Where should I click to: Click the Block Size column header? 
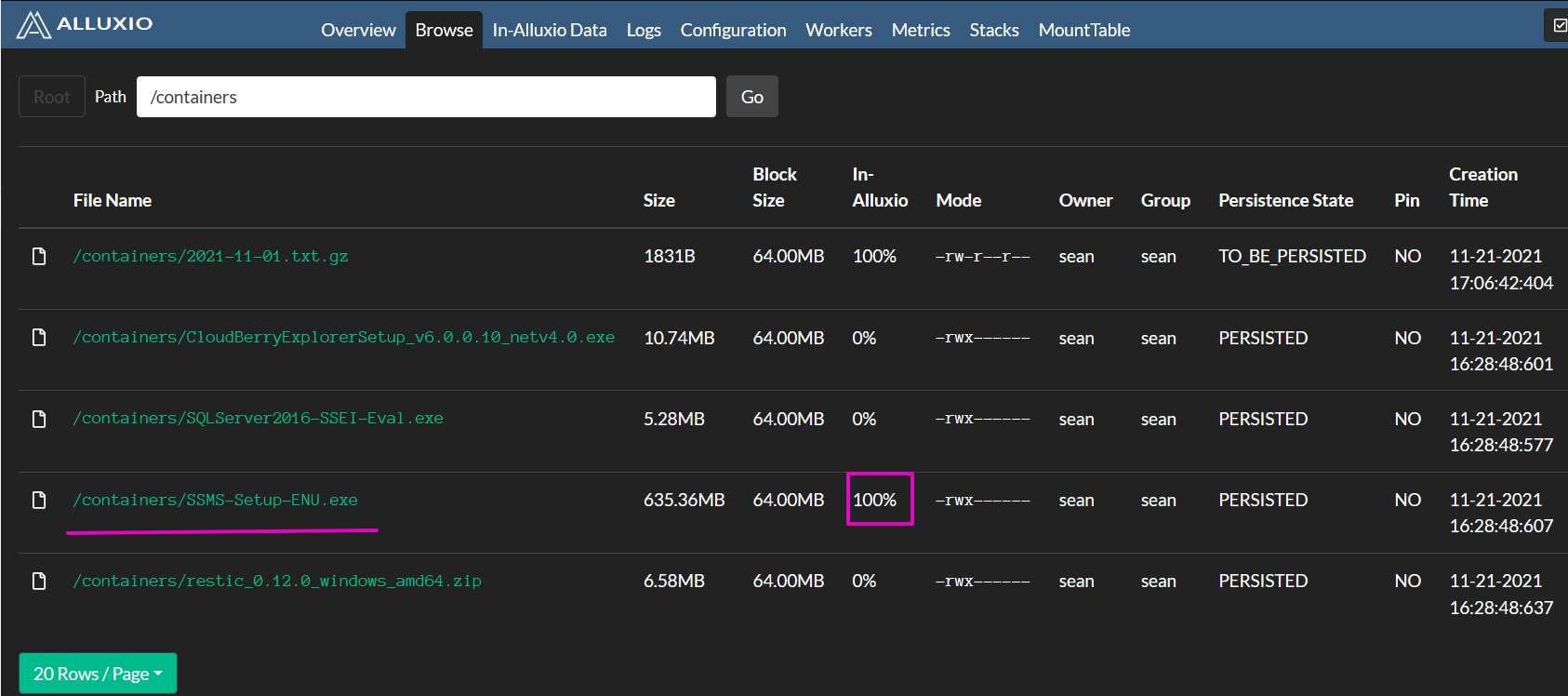775,187
